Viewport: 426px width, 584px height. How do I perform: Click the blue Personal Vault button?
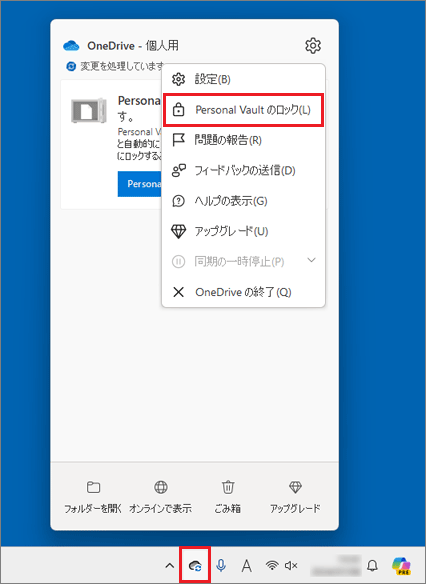(x=140, y=184)
